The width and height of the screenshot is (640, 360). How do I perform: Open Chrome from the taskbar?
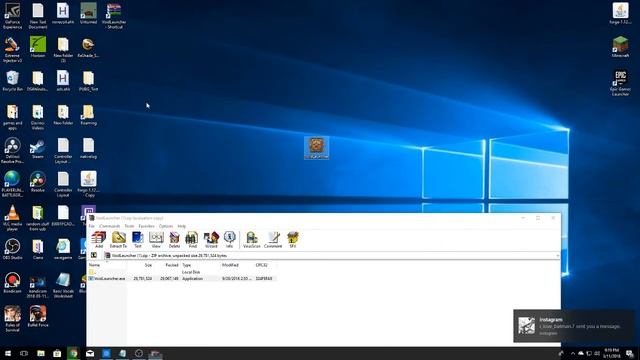pyautogui.click(x=73, y=353)
